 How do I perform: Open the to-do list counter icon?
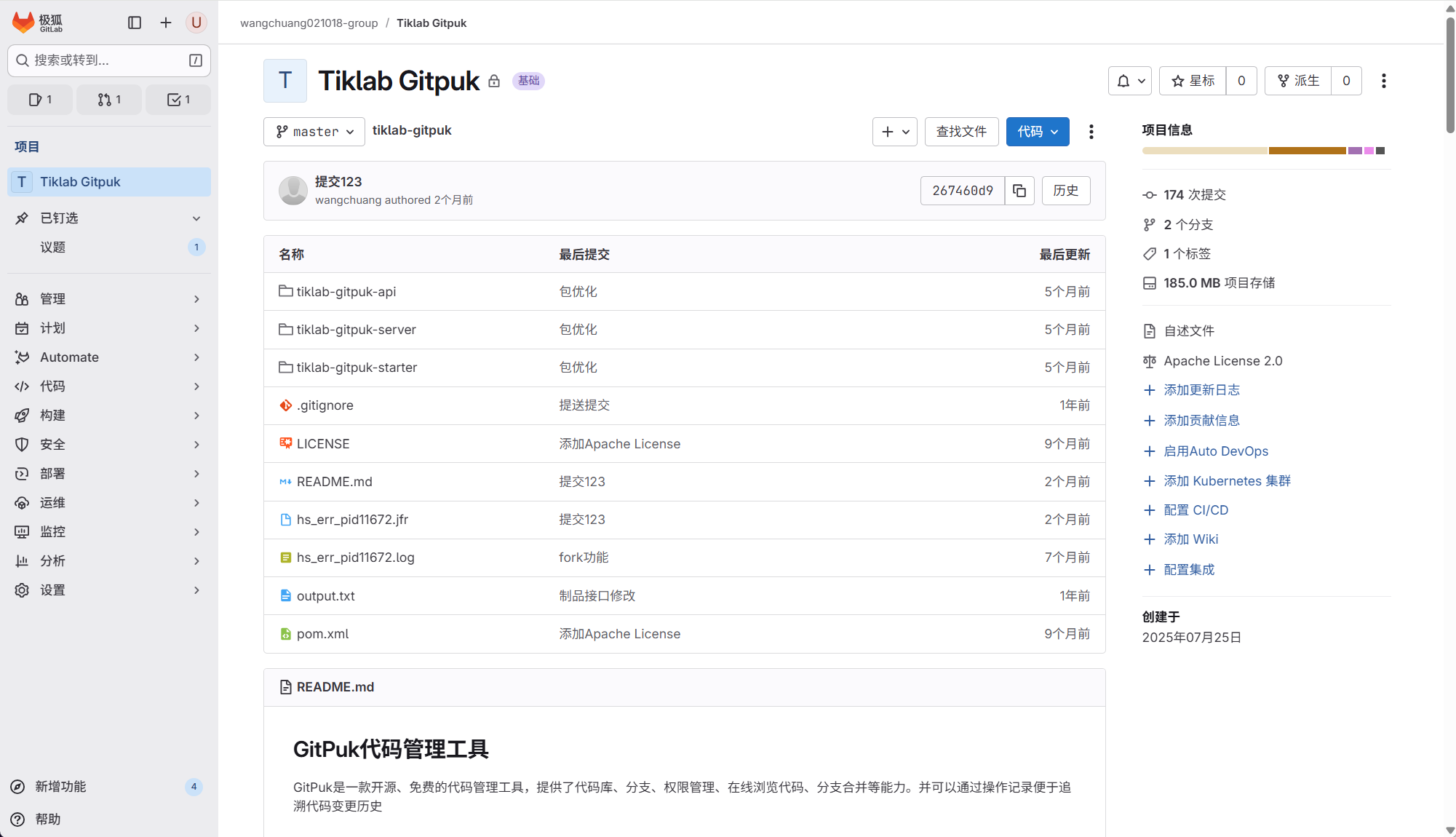pos(178,100)
